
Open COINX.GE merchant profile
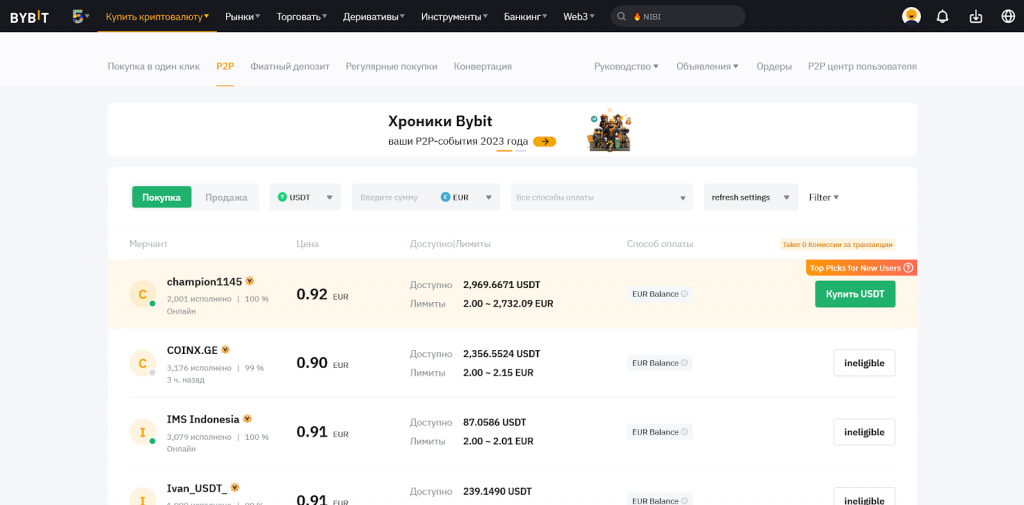(x=192, y=350)
